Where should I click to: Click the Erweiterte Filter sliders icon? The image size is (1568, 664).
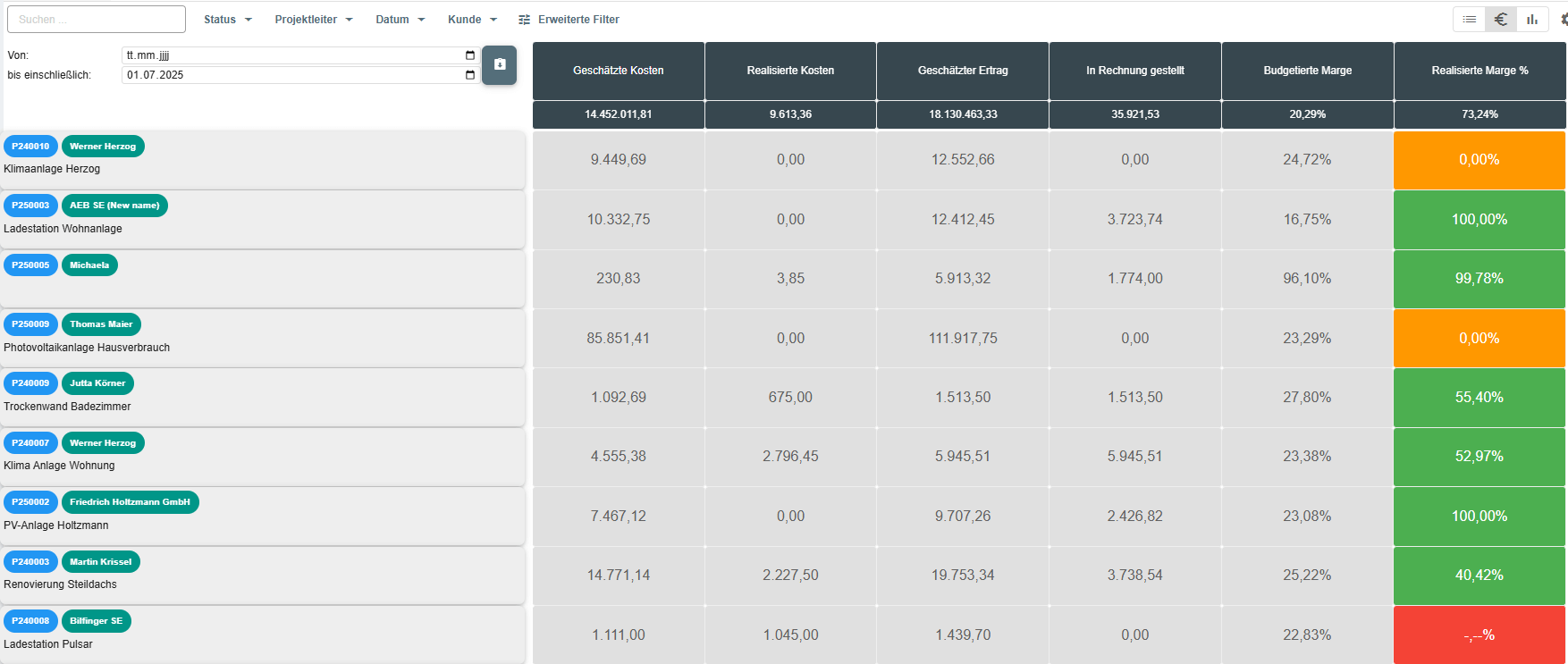click(x=525, y=20)
